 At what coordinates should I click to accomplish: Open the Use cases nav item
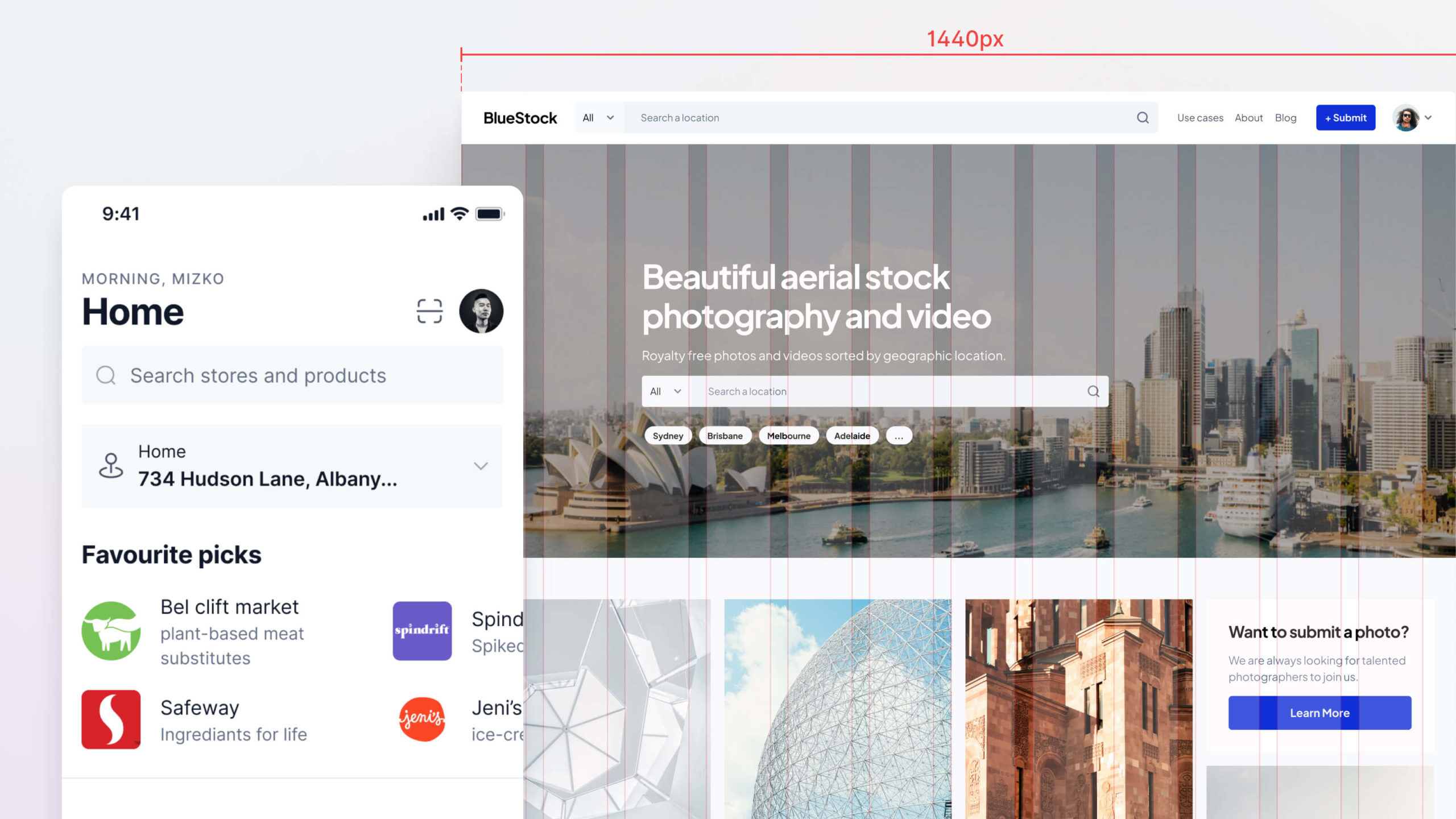click(1200, 118)
